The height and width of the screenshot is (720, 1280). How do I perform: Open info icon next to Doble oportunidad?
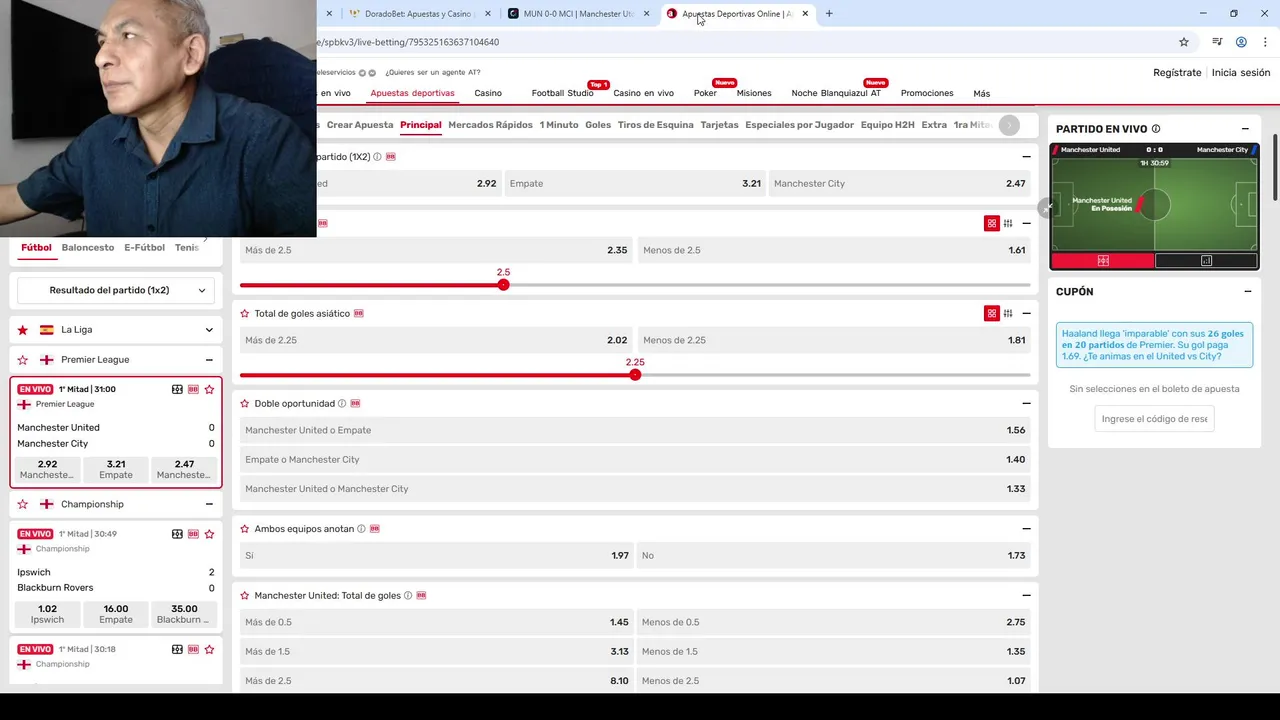(342, 403)
